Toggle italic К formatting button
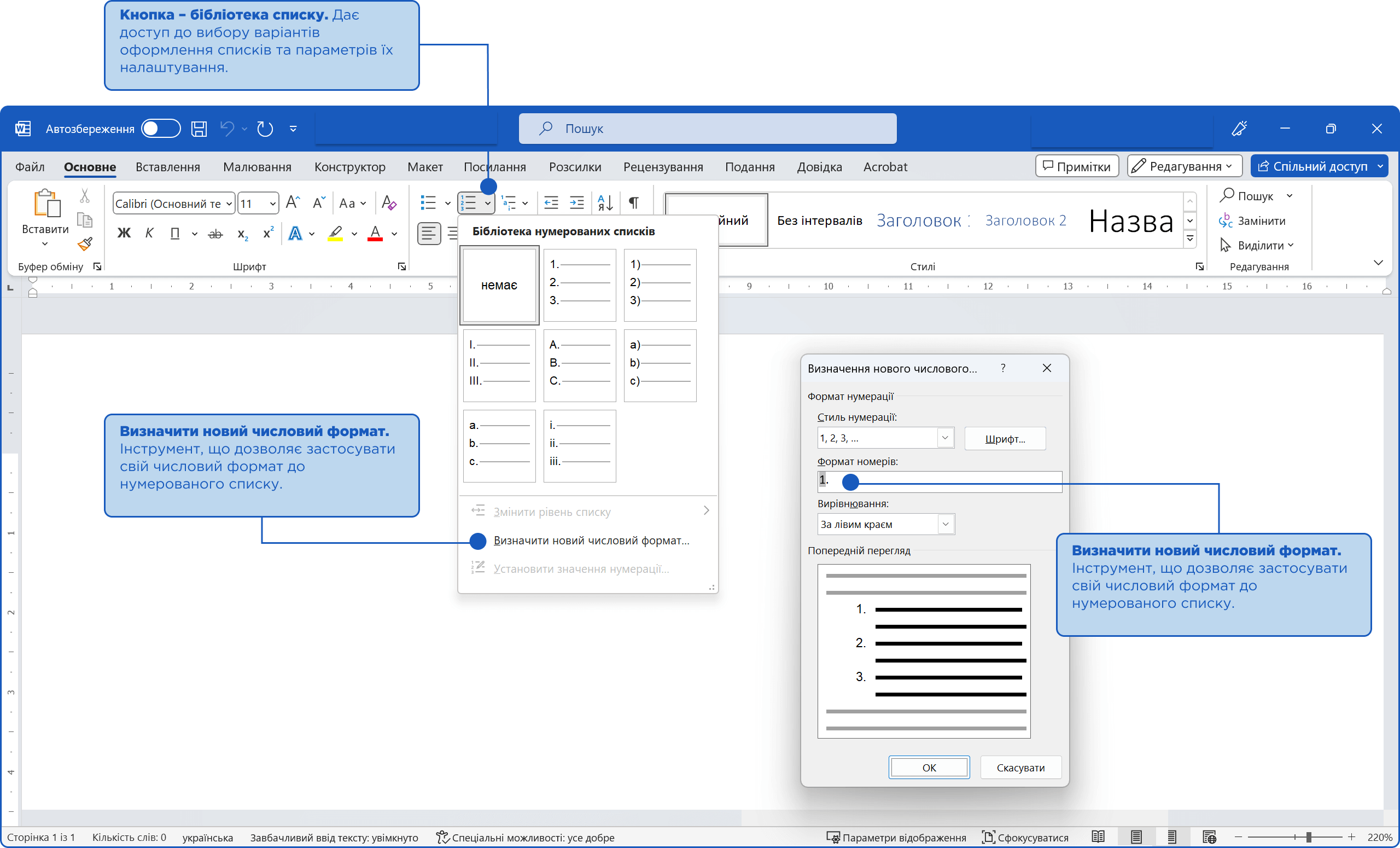This screenshot has height=848, width=1400. (149, 234)
